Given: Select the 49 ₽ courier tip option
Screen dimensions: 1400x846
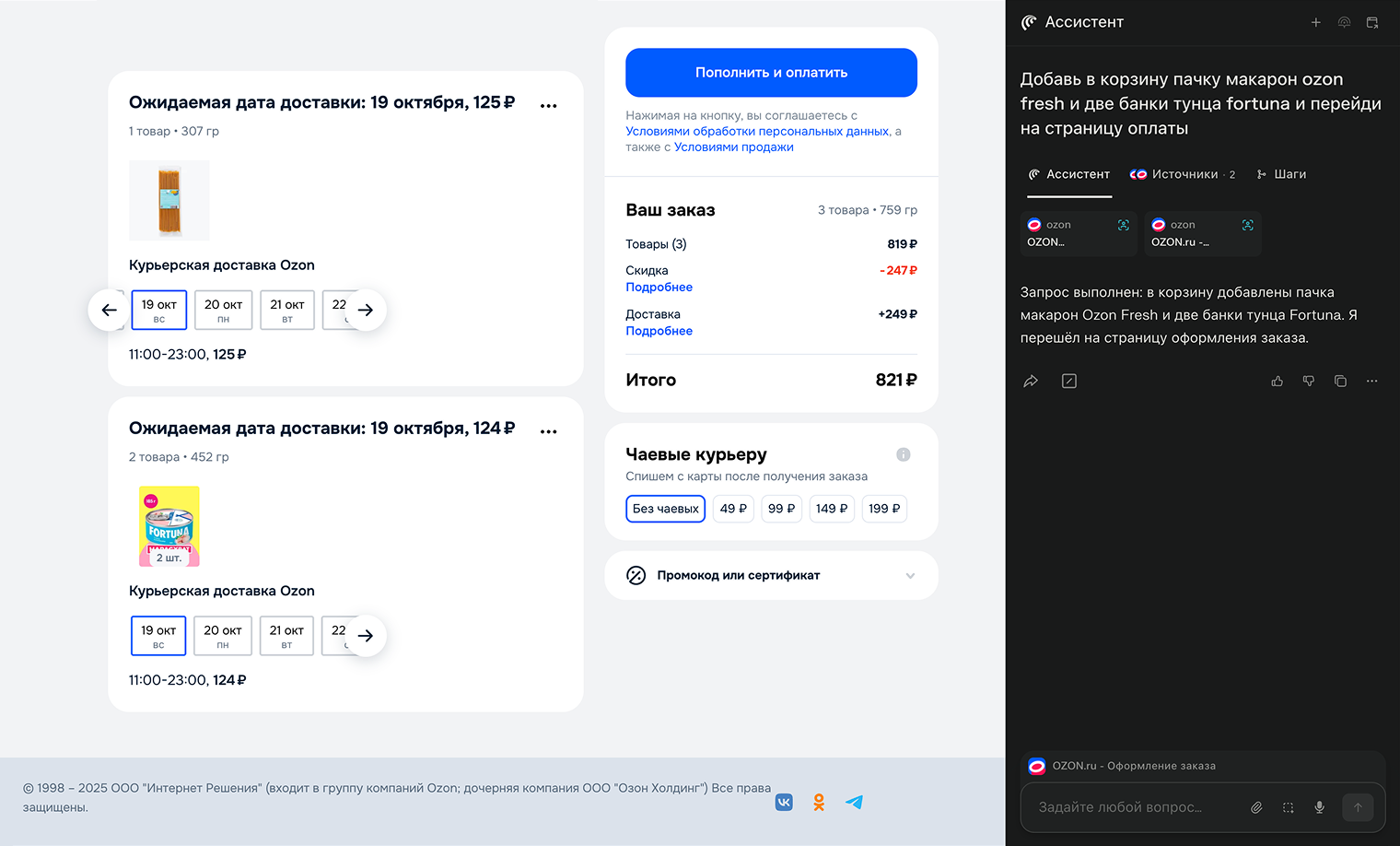Looking at the screenshot, I should pos(733,509).
